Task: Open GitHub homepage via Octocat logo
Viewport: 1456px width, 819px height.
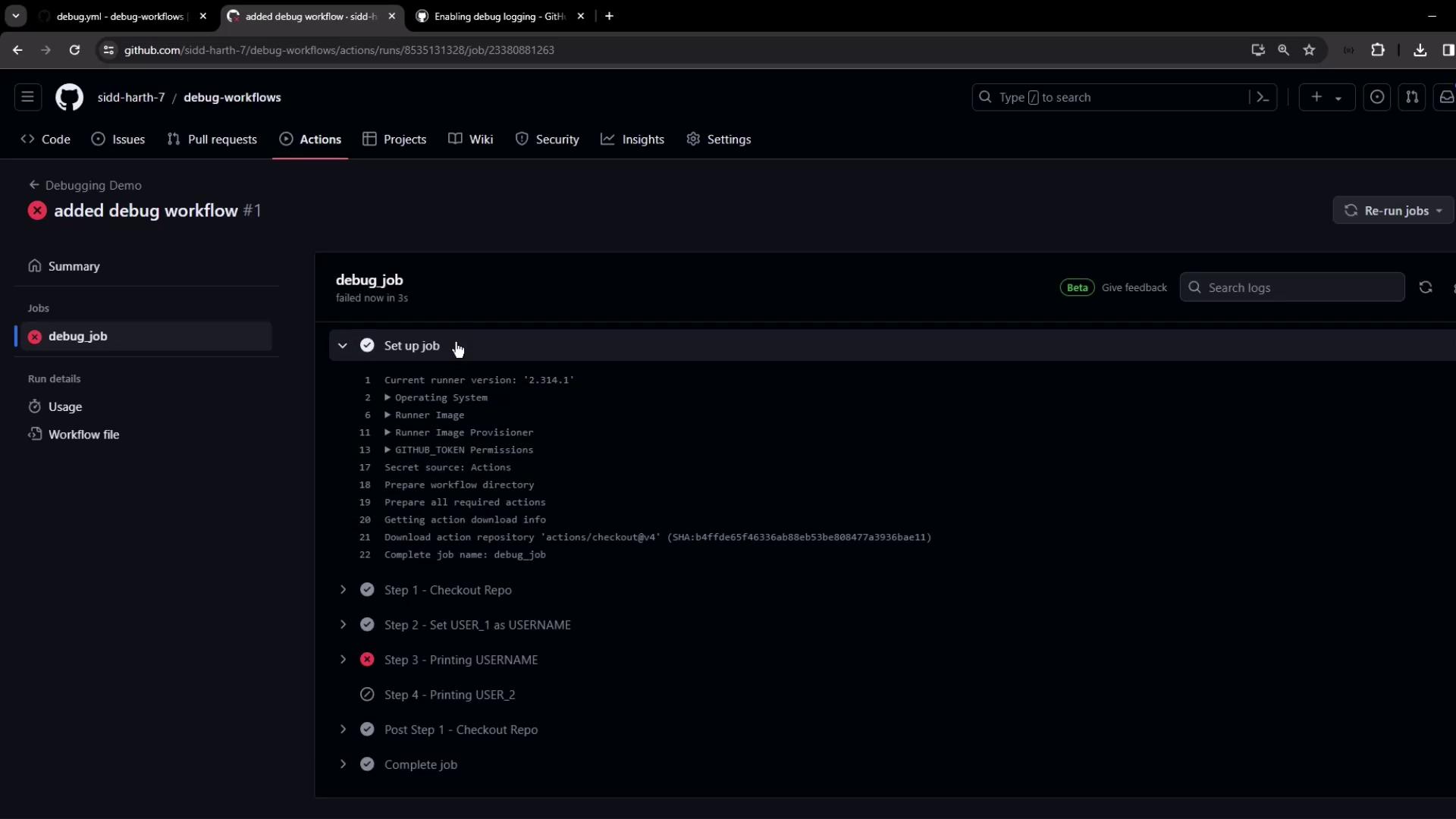Action: tap(69, 97)
